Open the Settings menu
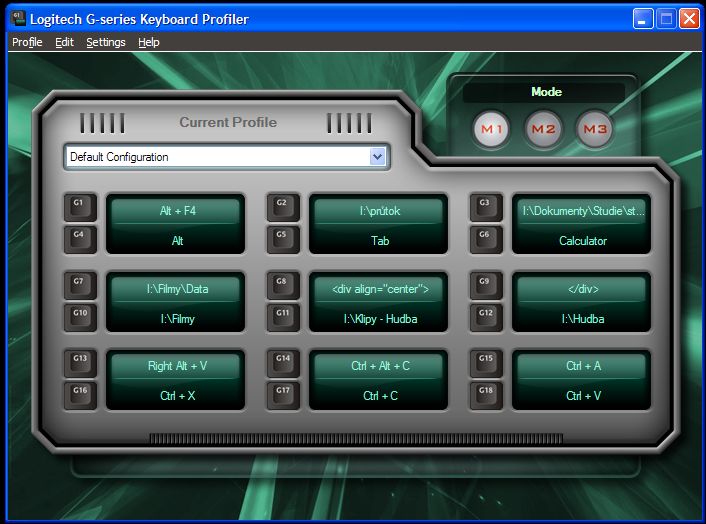 click(106, 42)
